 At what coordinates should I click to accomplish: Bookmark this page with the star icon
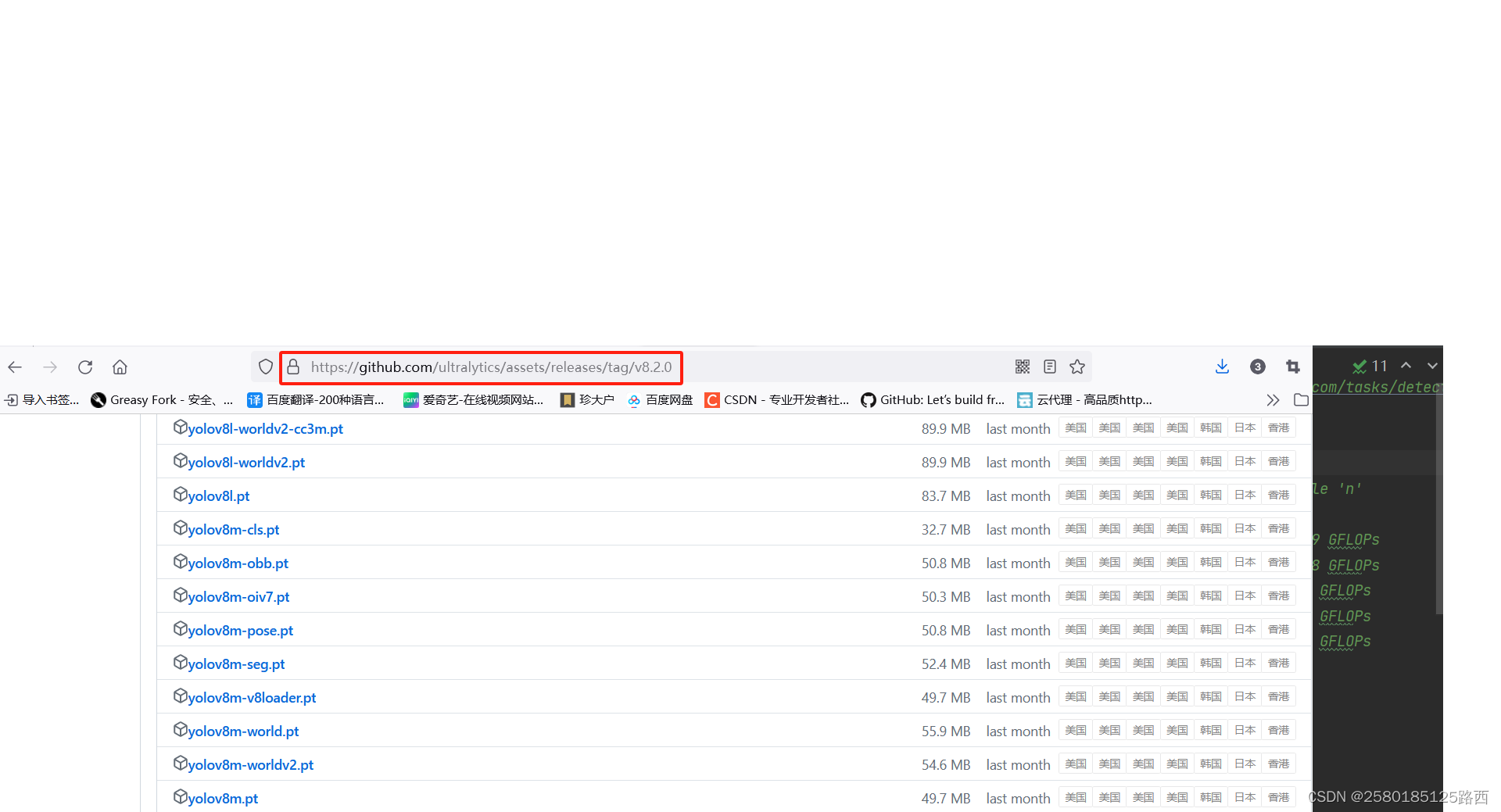click(1077, 367)
